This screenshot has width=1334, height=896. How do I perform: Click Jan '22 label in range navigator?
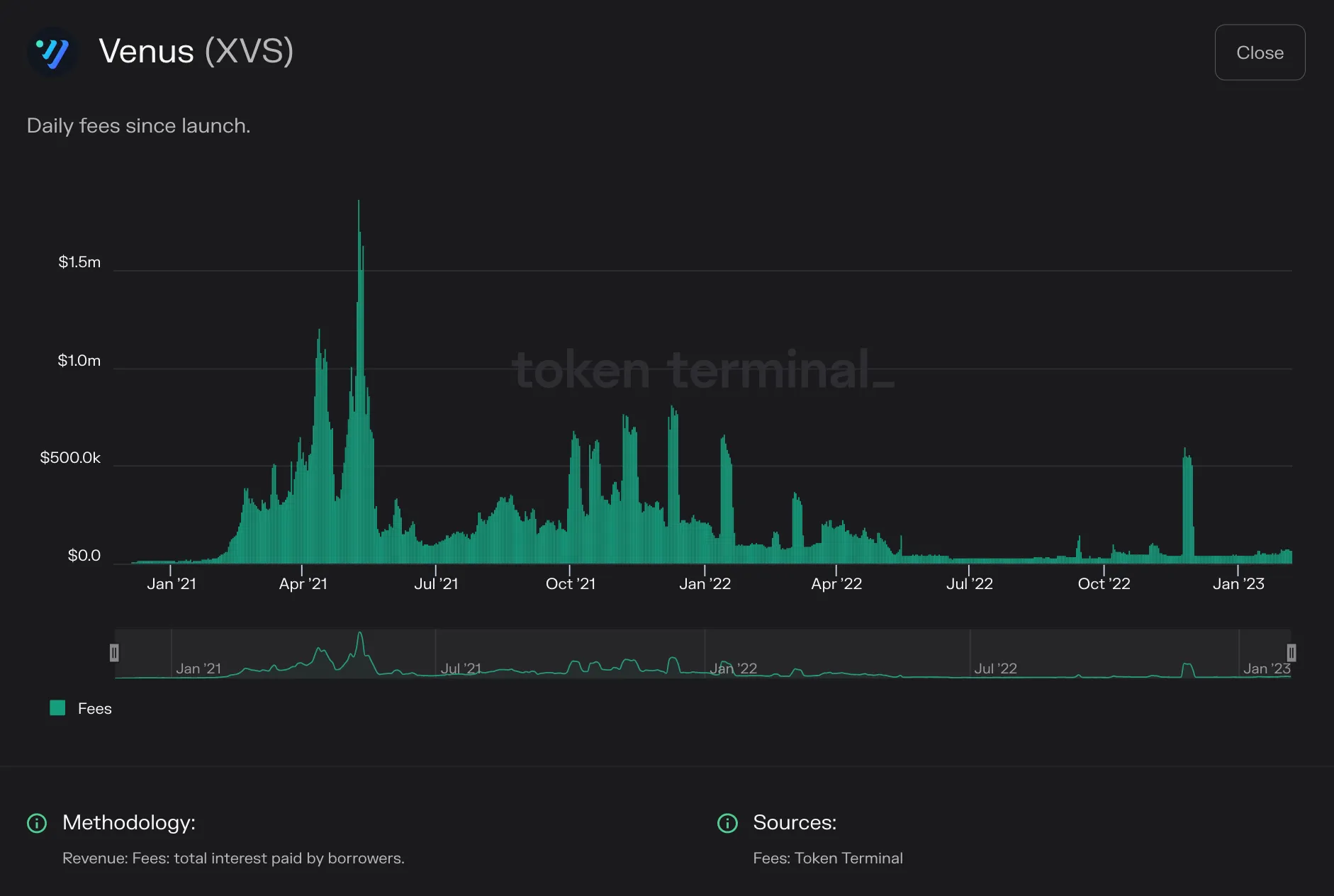(x=733, y=668)
